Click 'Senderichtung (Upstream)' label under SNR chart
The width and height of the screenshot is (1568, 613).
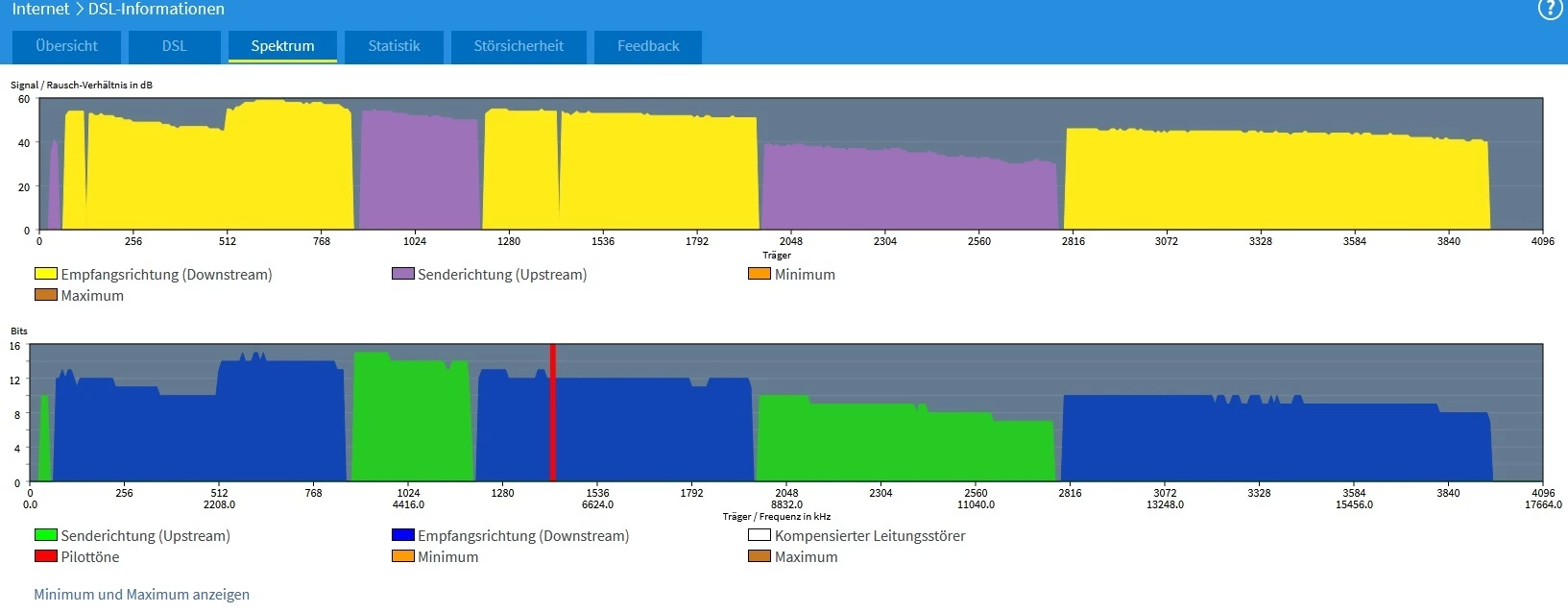point(502,275)
